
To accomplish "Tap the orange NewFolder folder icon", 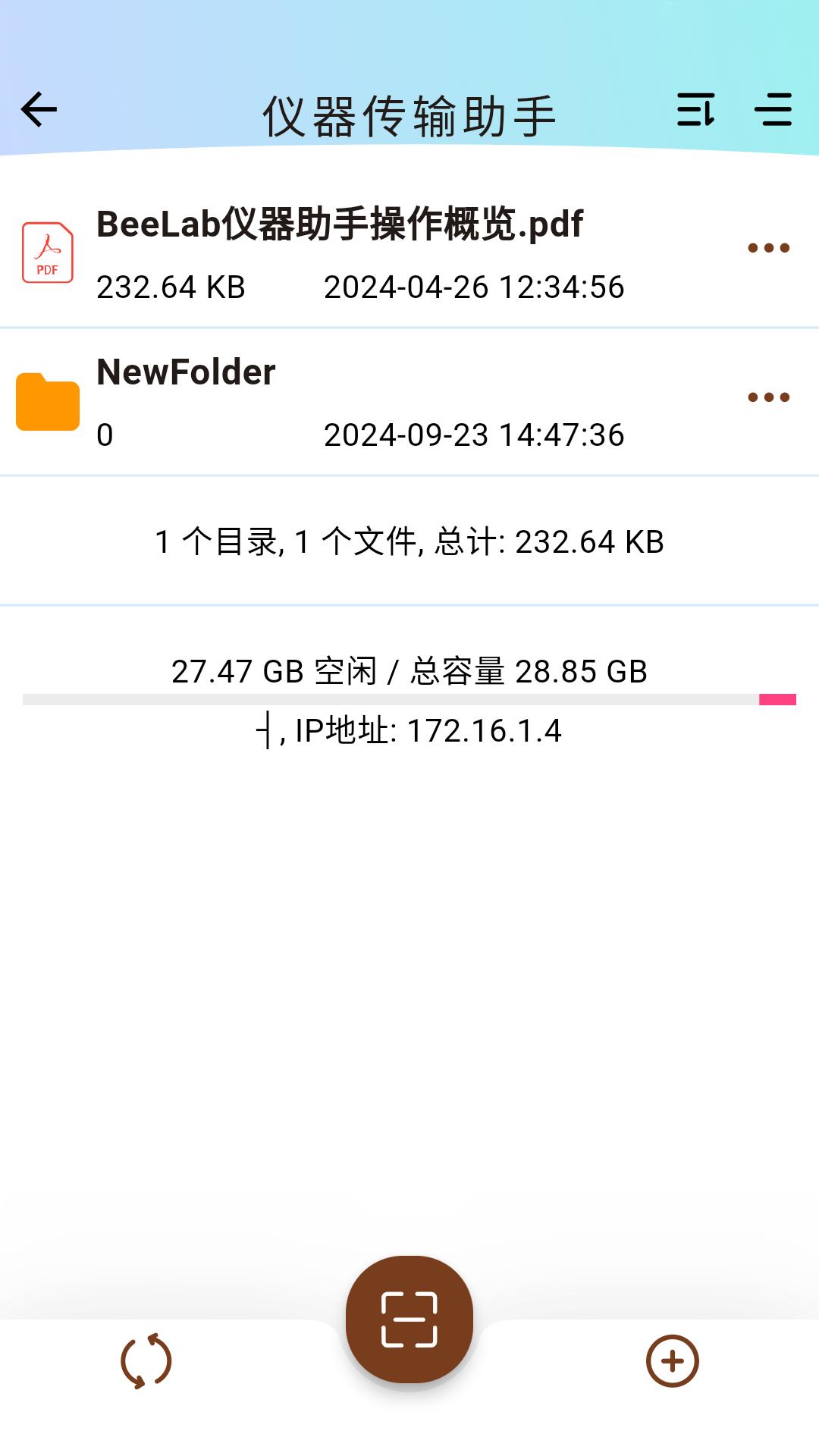I will [x=48, y=402].
